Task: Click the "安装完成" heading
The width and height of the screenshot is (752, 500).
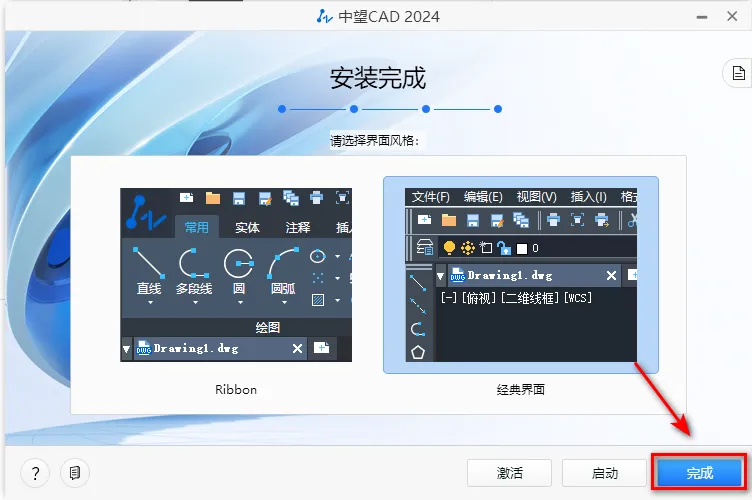Action: click(378, 78)
